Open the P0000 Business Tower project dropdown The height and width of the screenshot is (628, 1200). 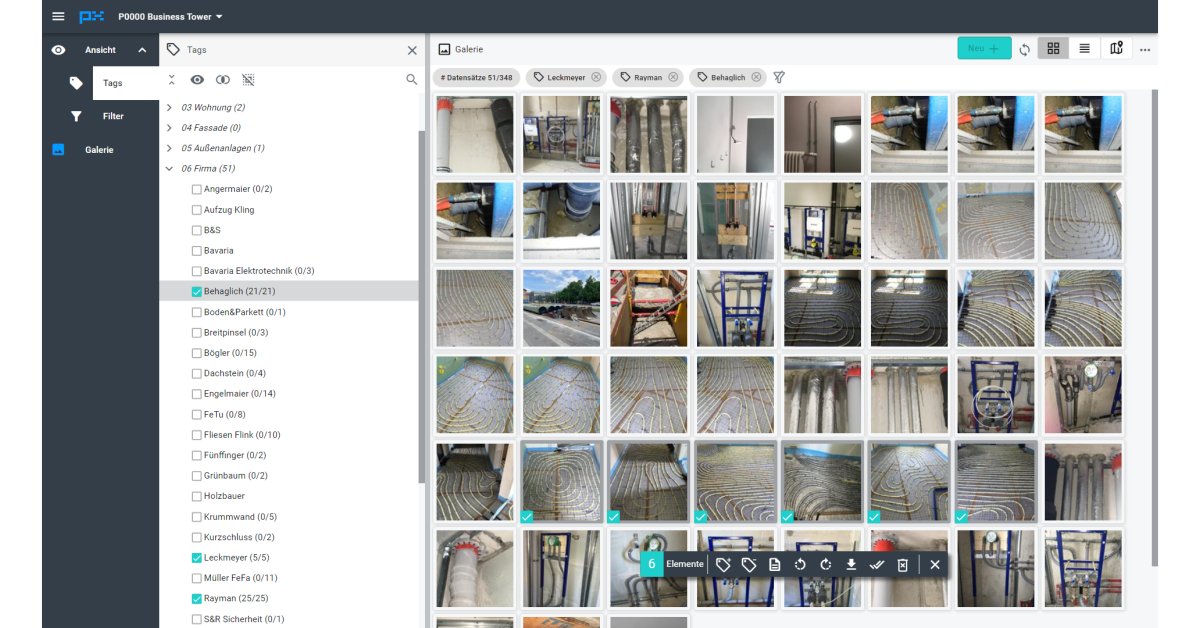pos(170,17)
